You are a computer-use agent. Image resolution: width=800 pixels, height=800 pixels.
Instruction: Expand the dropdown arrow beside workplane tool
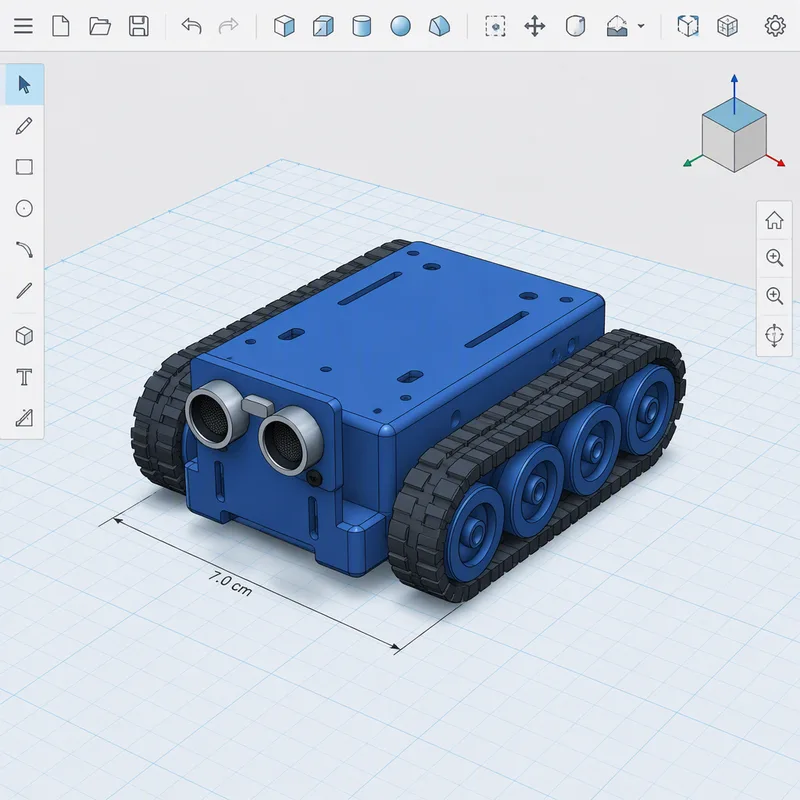(641, 26)
